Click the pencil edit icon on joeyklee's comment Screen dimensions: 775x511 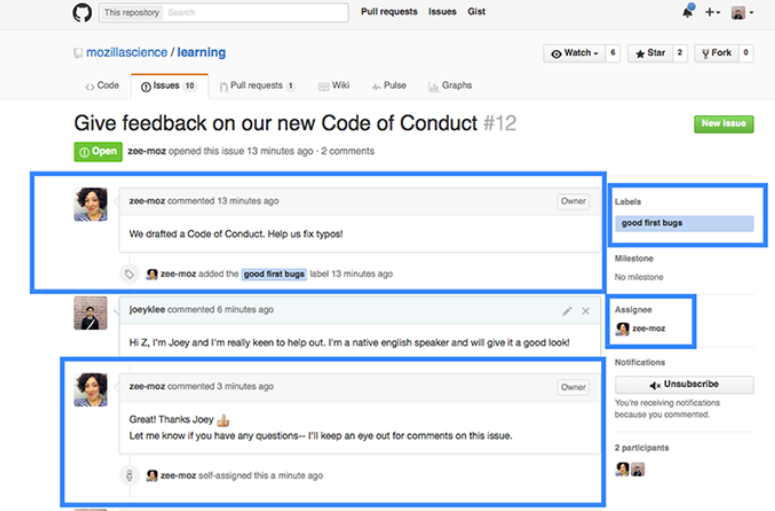point(567,311)
